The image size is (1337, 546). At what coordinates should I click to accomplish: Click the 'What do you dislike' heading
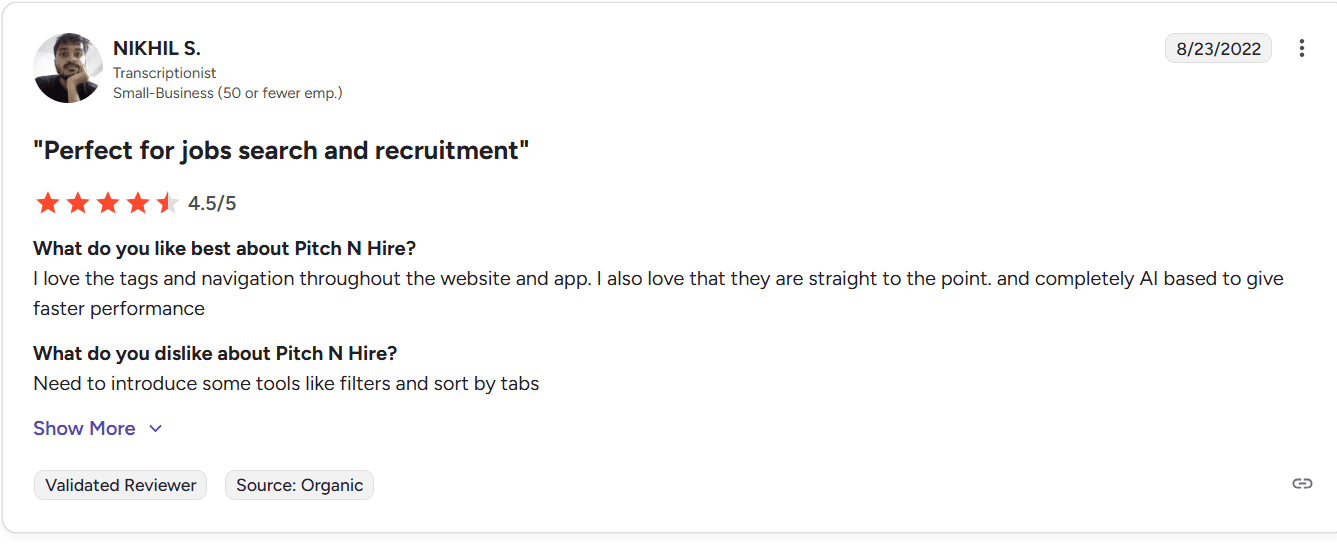point(215,353)
